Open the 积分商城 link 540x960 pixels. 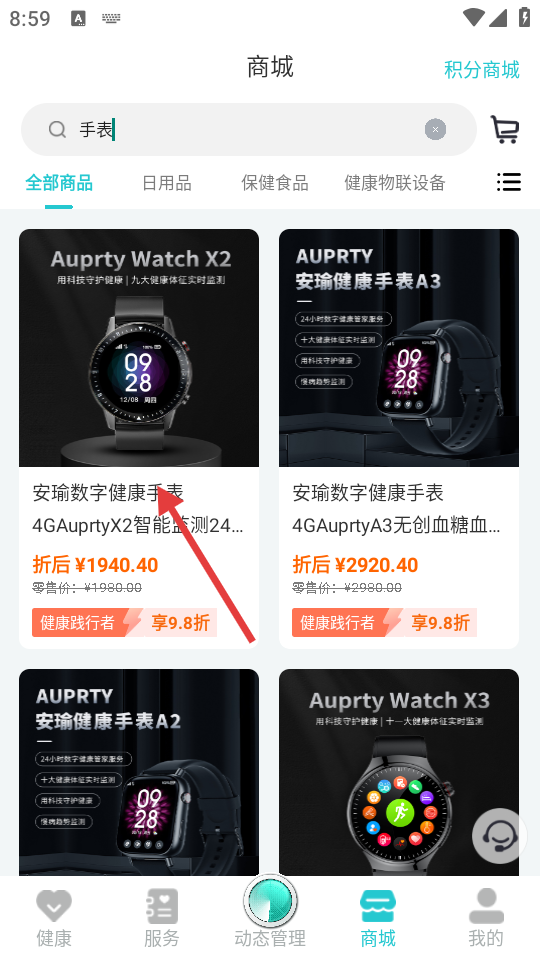[x=482, y=70]
